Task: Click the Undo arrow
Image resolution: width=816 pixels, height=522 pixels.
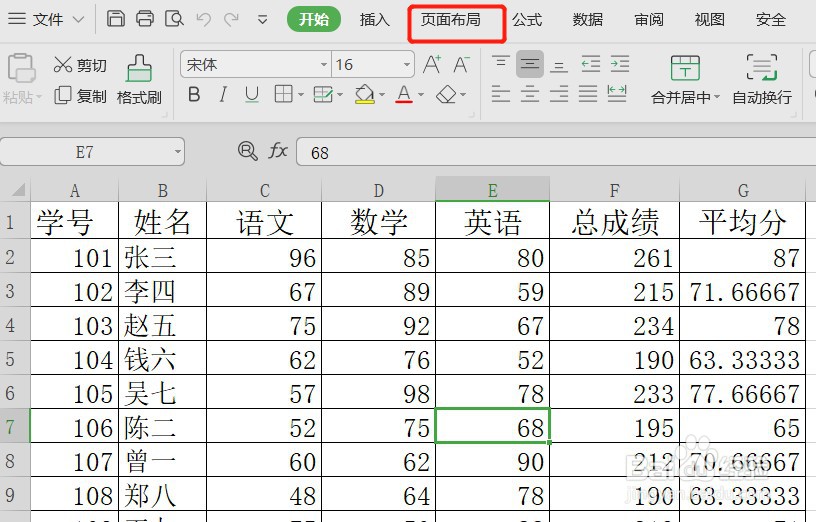Action: click(x=203, y=20)
